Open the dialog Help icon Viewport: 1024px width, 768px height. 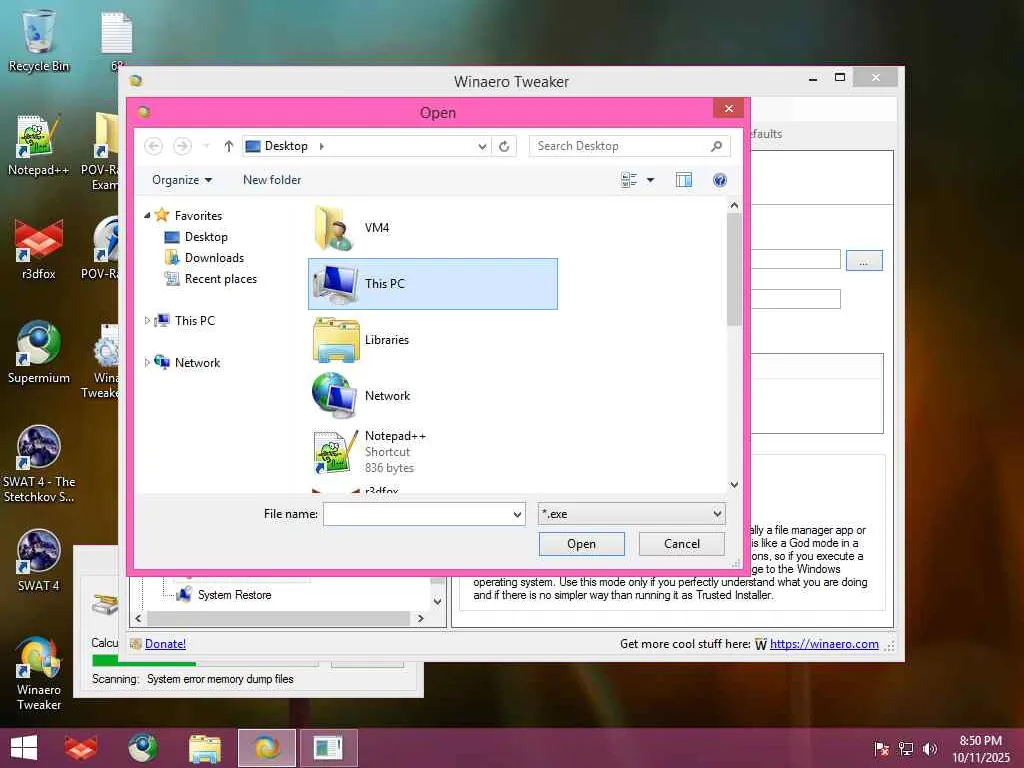[x=720, y=180]
